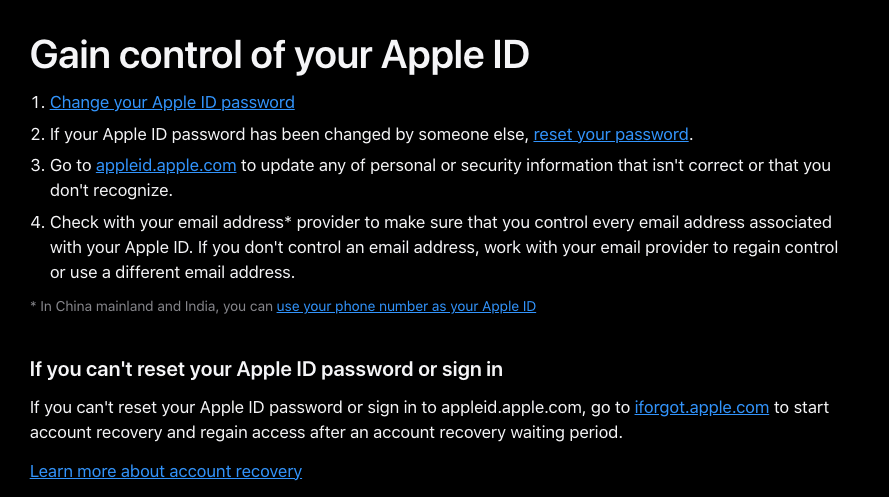
Task: Click the step 2 text about password changed by someone else
Action: coord(290,134)
